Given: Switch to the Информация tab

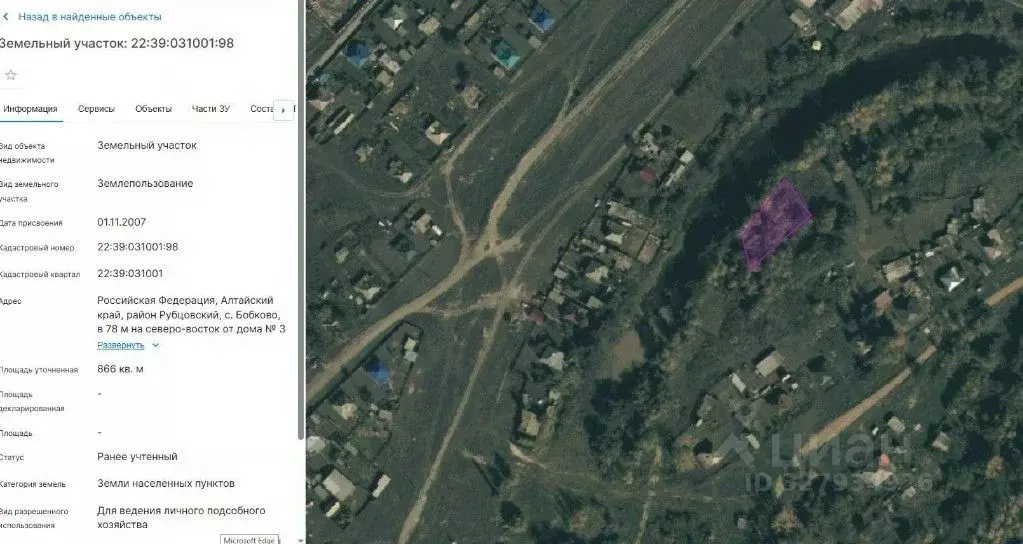Looking at the screenshot, I should pyautogui.click(x=30, y=109).
